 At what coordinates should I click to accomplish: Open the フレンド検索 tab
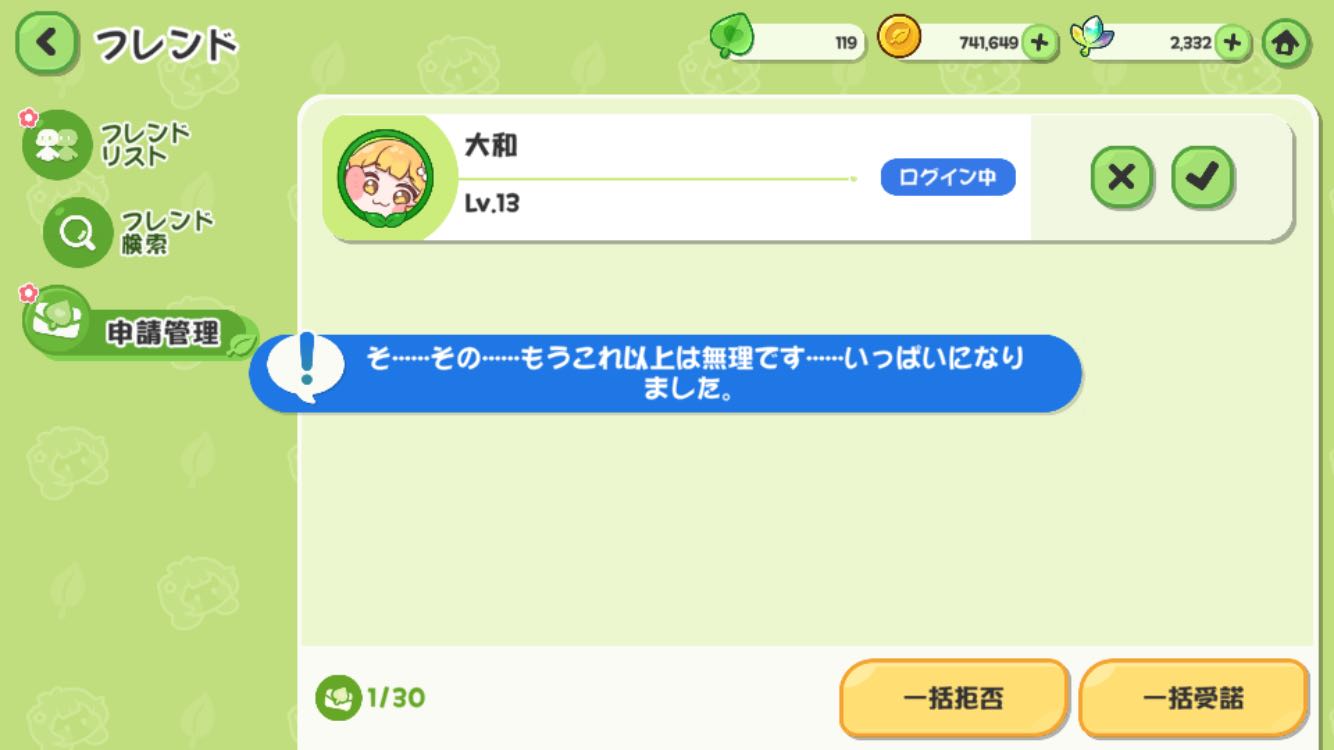pos(128,232)
